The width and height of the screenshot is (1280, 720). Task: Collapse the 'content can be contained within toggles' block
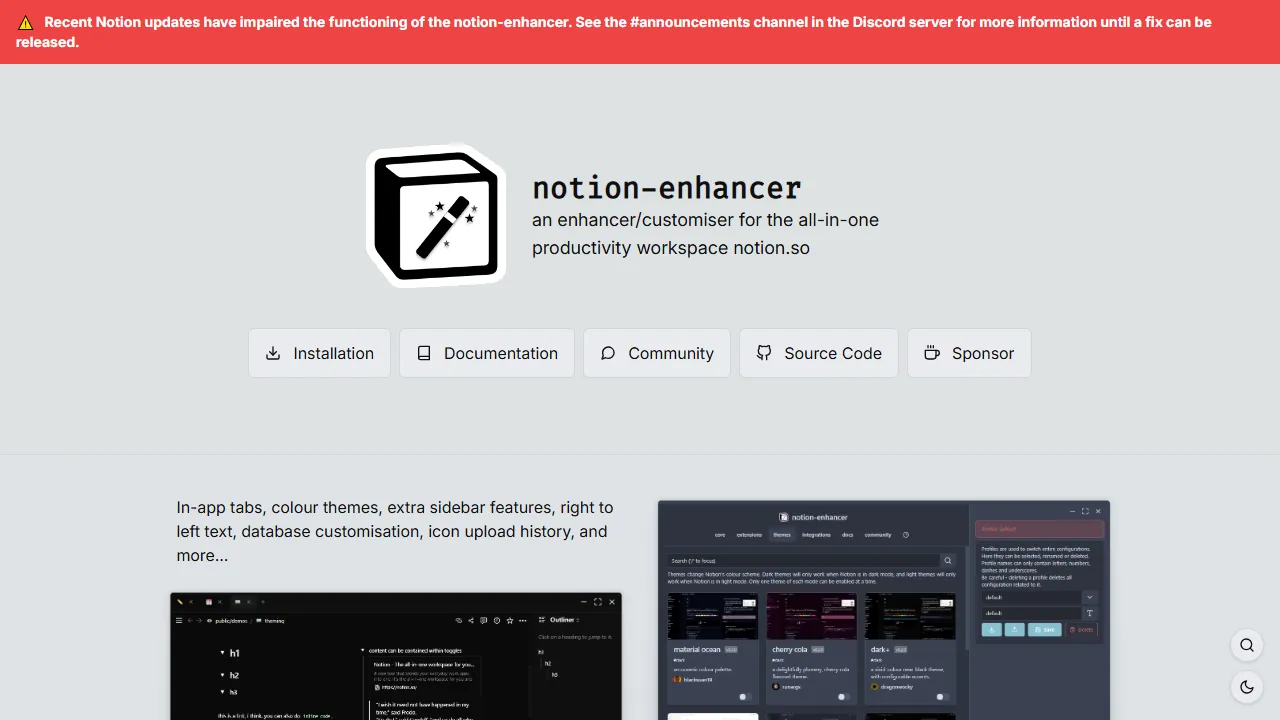363,648
